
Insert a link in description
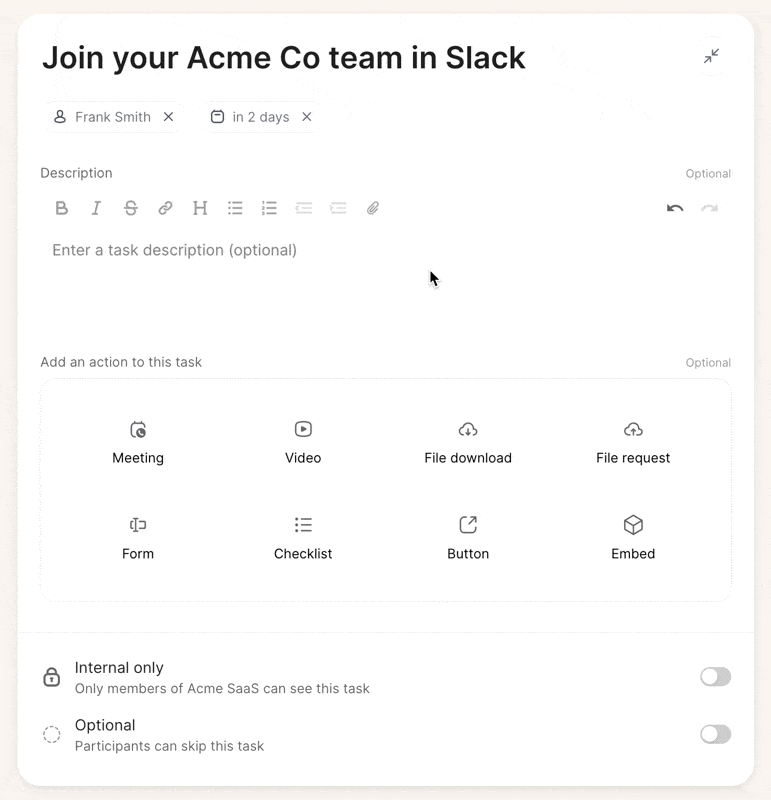pyautogui.click(x=165, y=208)
